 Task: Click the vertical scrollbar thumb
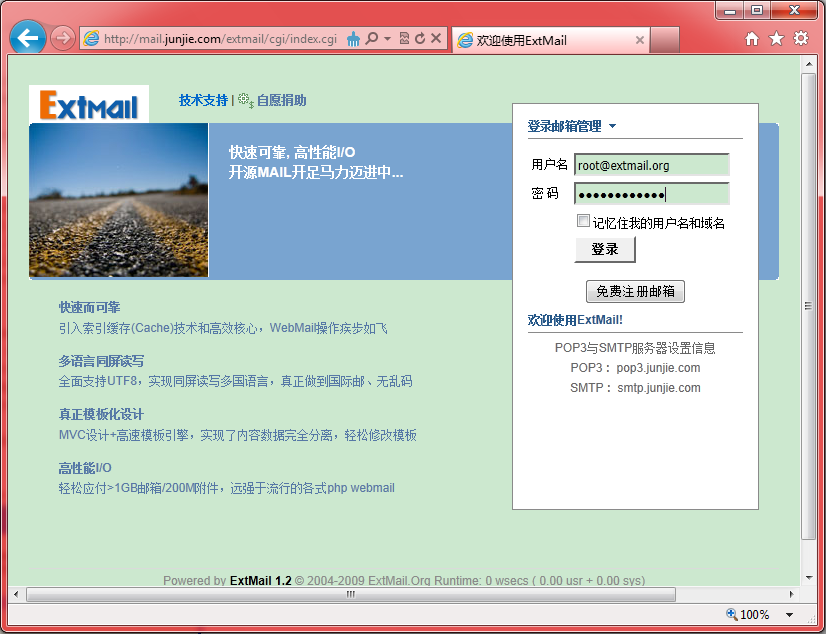pos(809,306)
